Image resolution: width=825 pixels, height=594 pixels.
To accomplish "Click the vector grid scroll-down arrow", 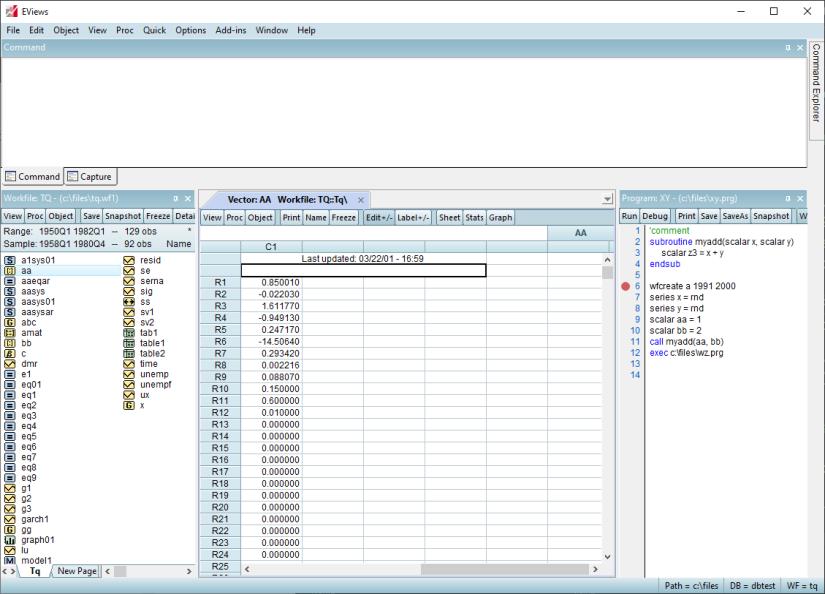I will 607,556.
